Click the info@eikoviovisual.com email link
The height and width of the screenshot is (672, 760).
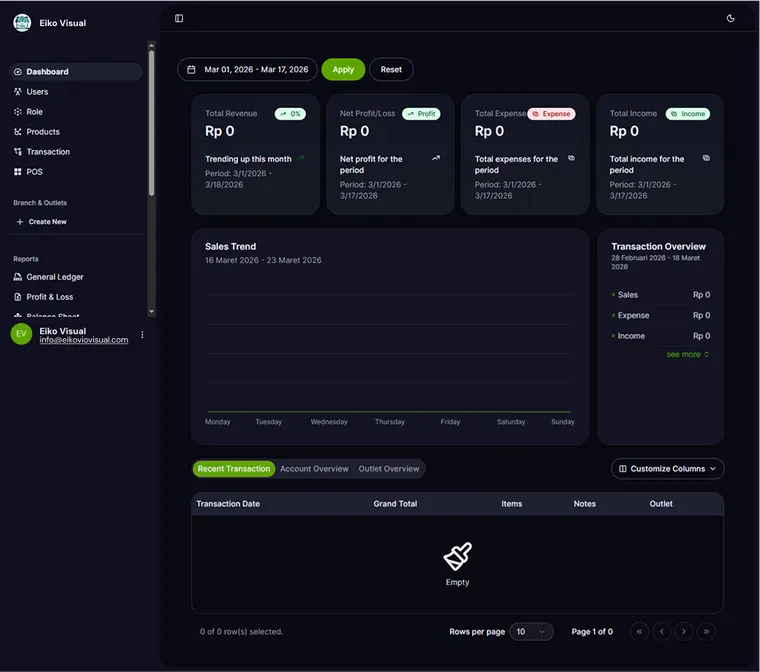pyautogui.click(x=84, y=340)
